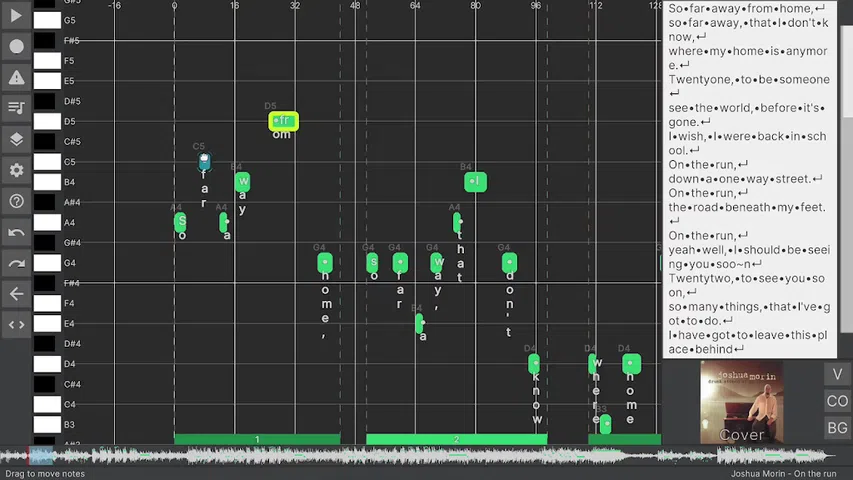The image size is (853, 480).
Task: Toggle the V button beside cover
Action: [837, 374]
